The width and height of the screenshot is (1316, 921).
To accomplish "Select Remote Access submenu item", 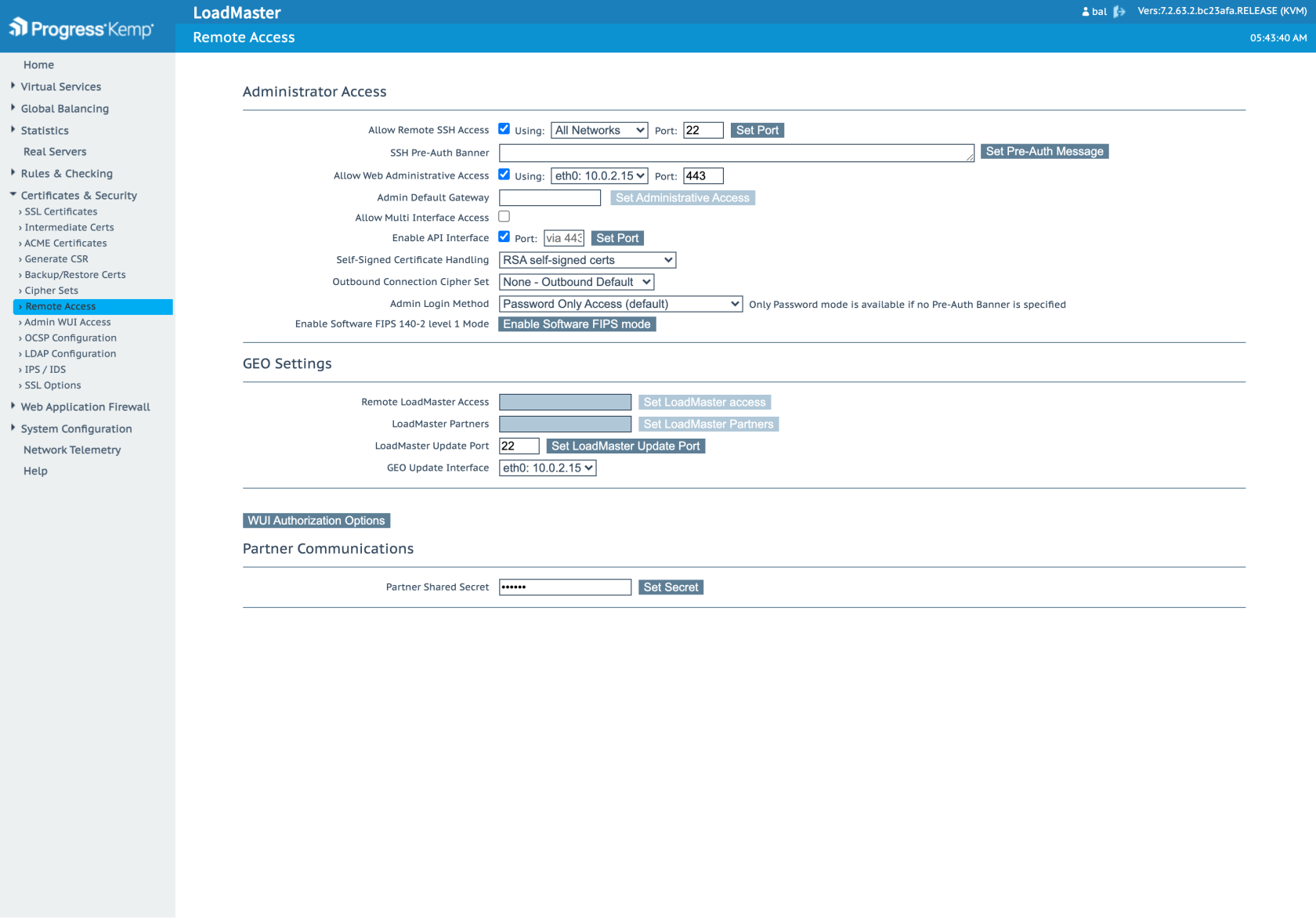I will tap(93, 307).
